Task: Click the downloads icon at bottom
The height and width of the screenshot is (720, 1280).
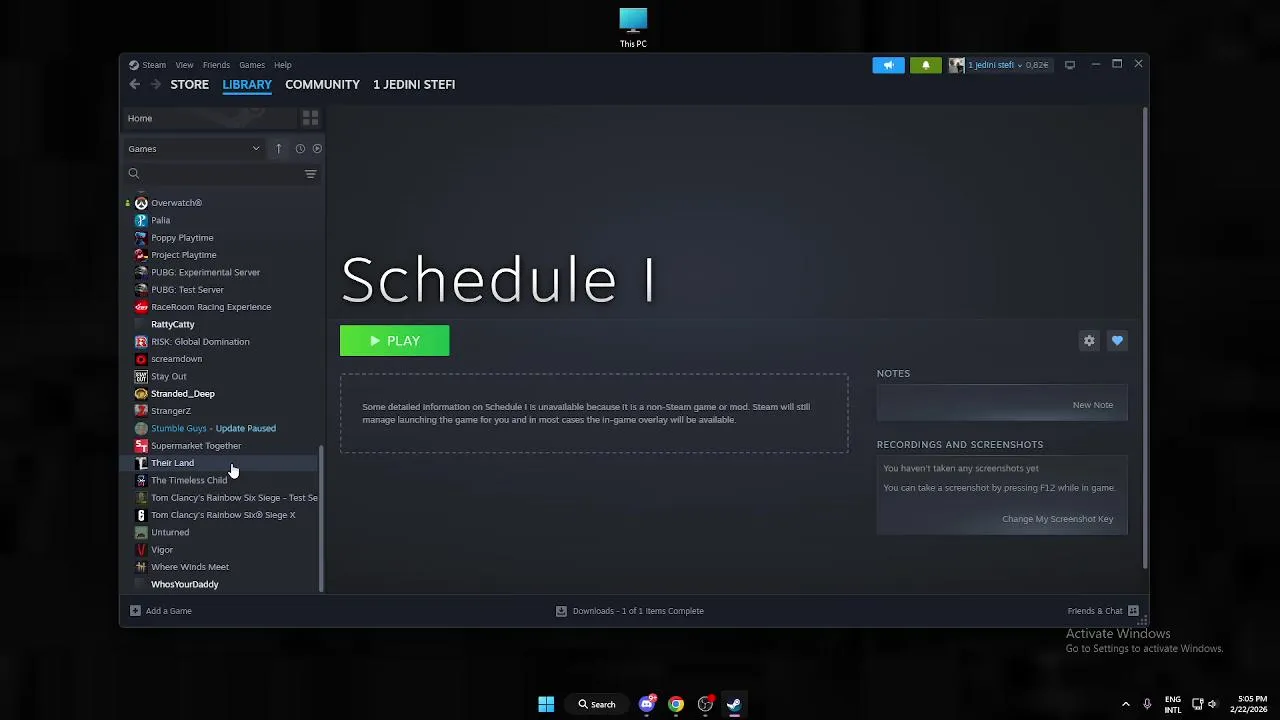Action: coord(561,611)
